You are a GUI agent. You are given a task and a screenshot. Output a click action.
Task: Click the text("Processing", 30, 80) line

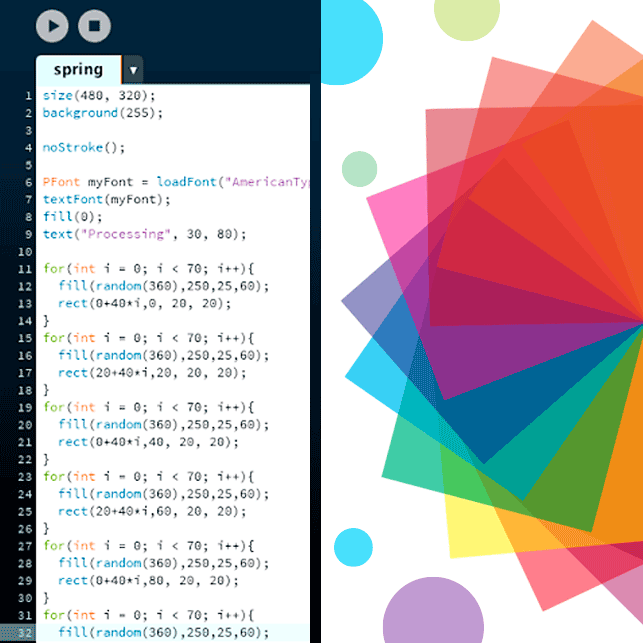tap(144, 234)
